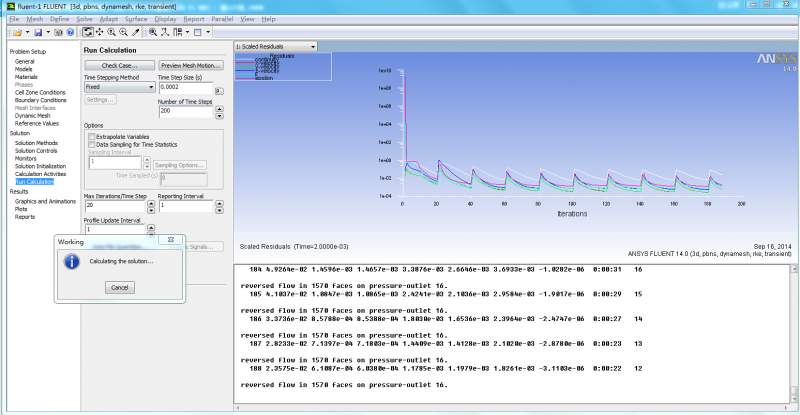Select the rotate view tool
This screenshot has width=800, height=415.
[x=88, y=32]
